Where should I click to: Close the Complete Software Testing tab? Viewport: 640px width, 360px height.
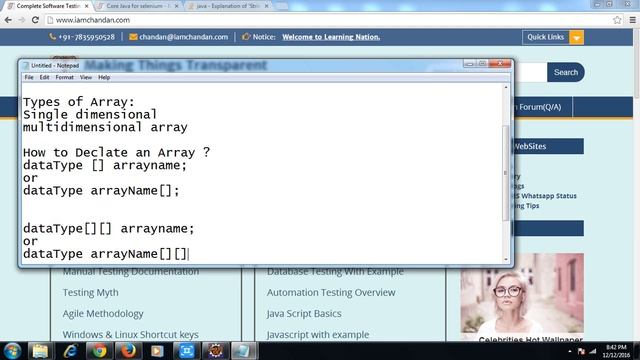point(87,6)
